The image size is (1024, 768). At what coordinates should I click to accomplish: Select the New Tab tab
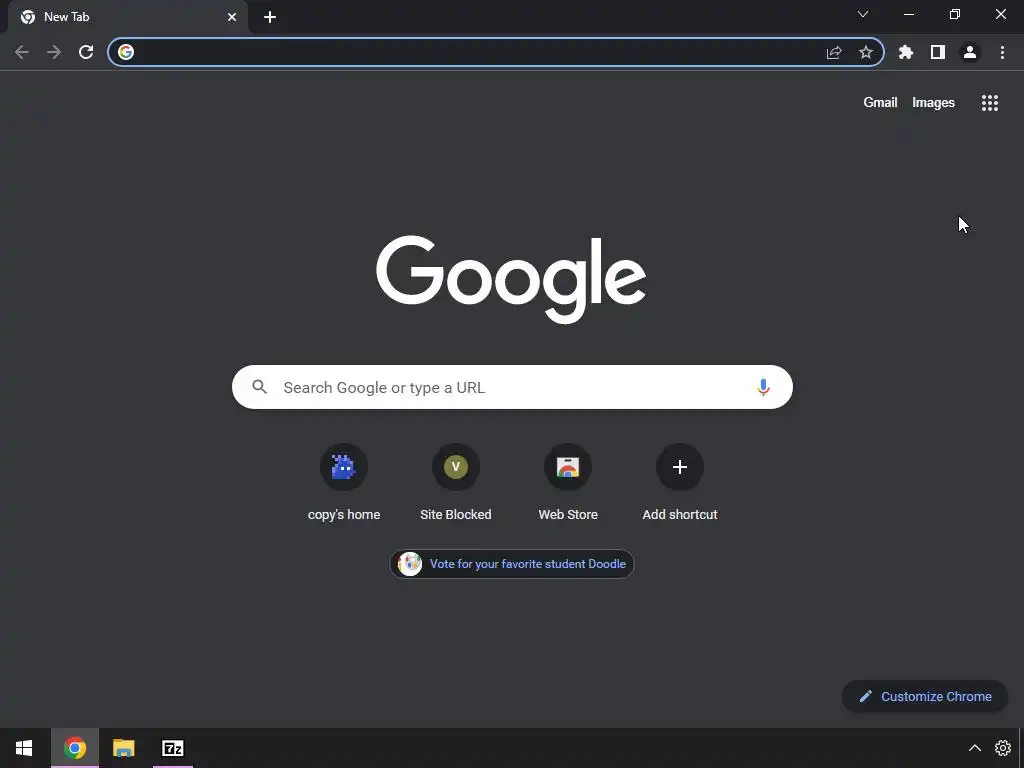(x=128, y=17)
